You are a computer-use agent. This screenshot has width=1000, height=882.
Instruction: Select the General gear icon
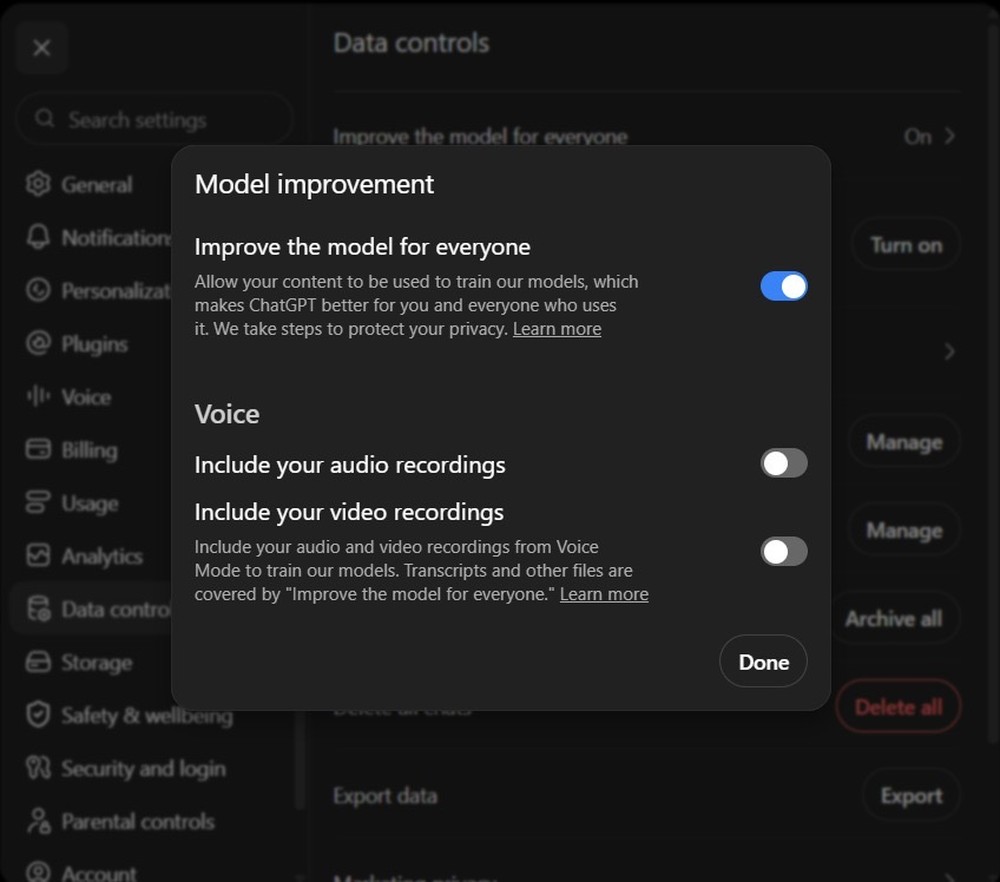click(x=38, y=184)
